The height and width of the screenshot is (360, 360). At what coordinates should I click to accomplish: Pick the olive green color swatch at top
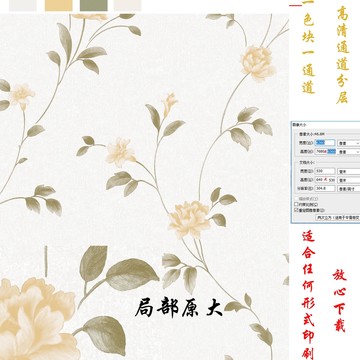click(x=94, y=5)
